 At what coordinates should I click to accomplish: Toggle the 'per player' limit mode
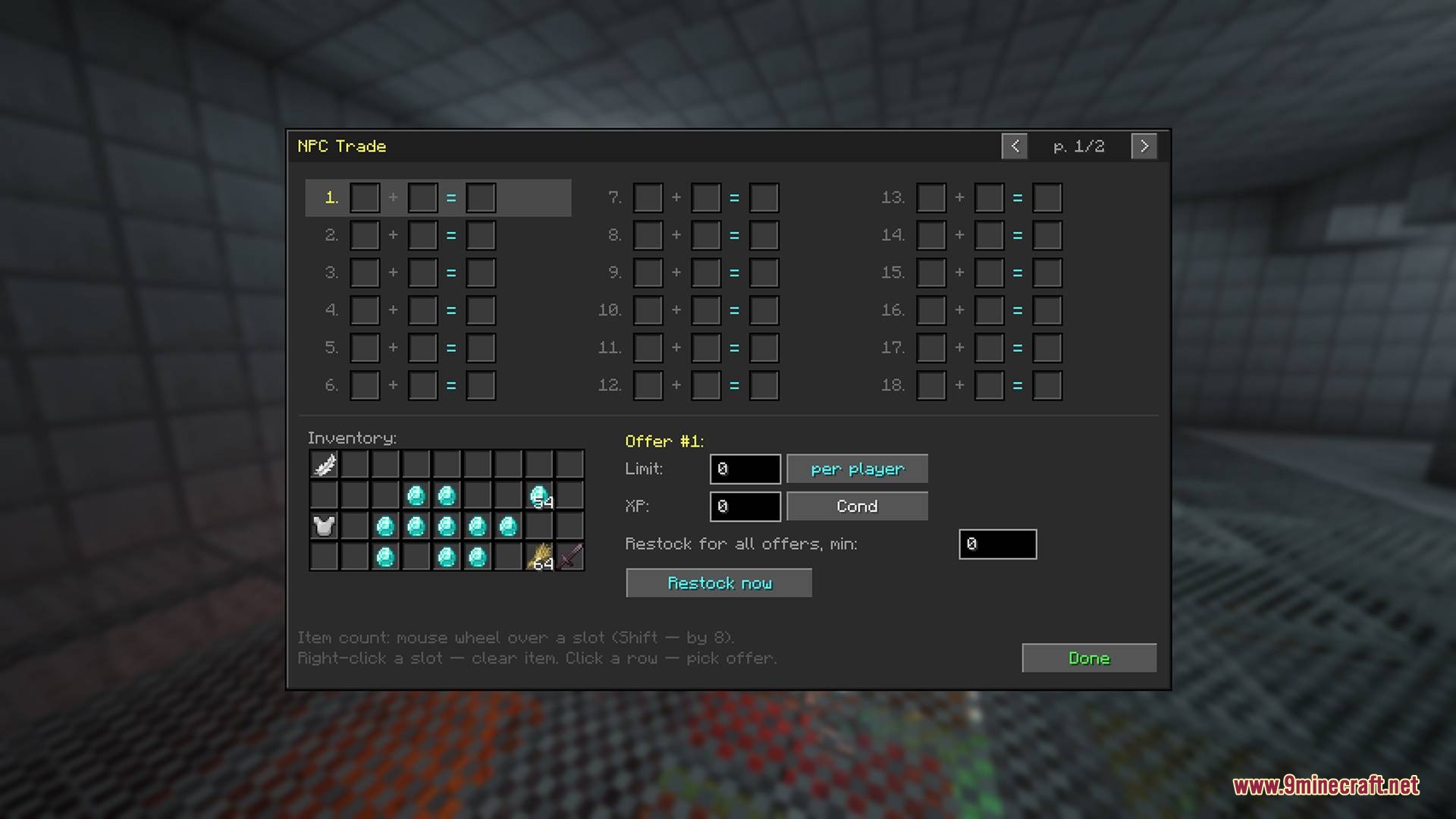click(857, 469)
